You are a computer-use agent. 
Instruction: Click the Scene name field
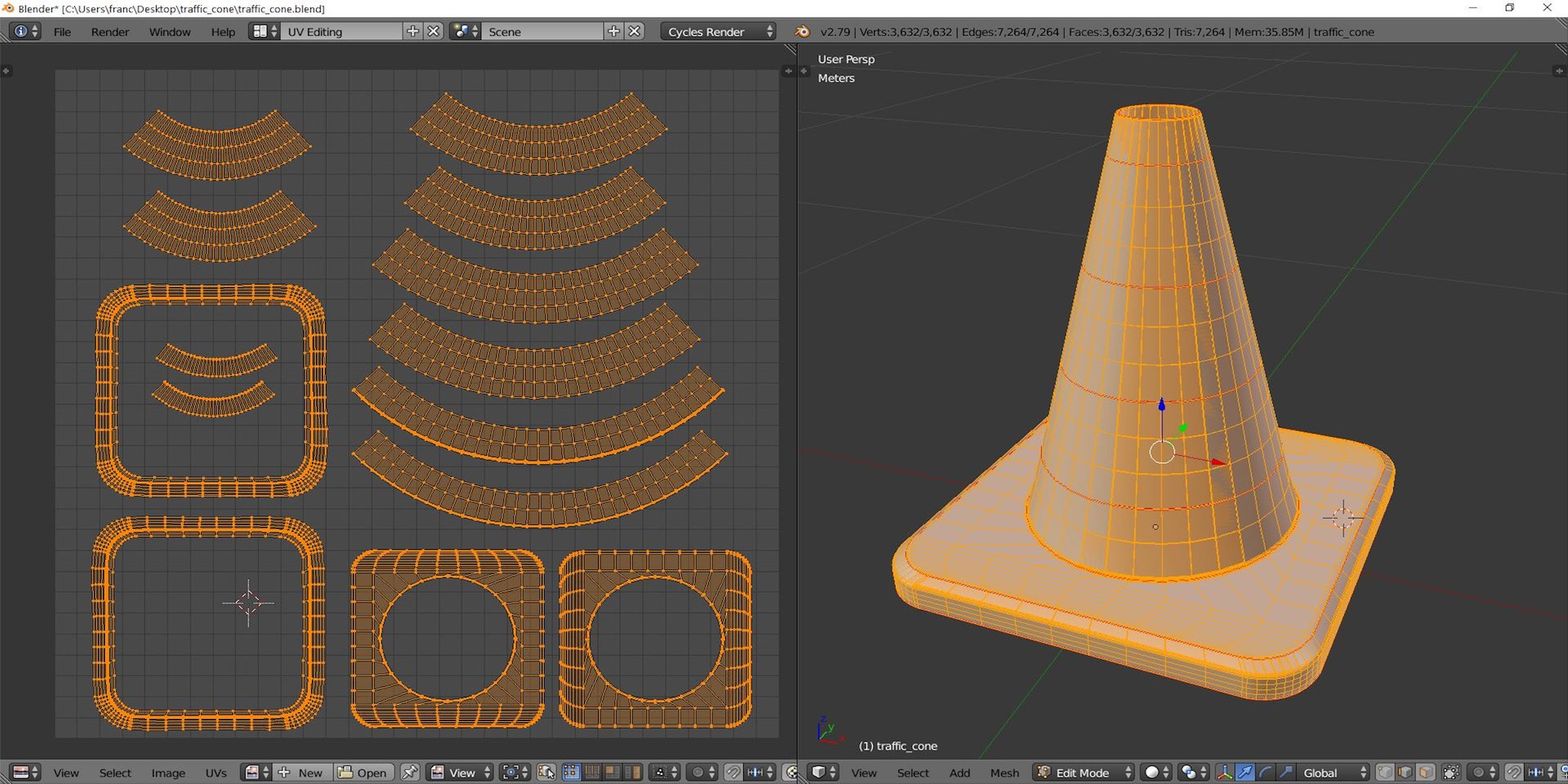(x=542, y=31)
